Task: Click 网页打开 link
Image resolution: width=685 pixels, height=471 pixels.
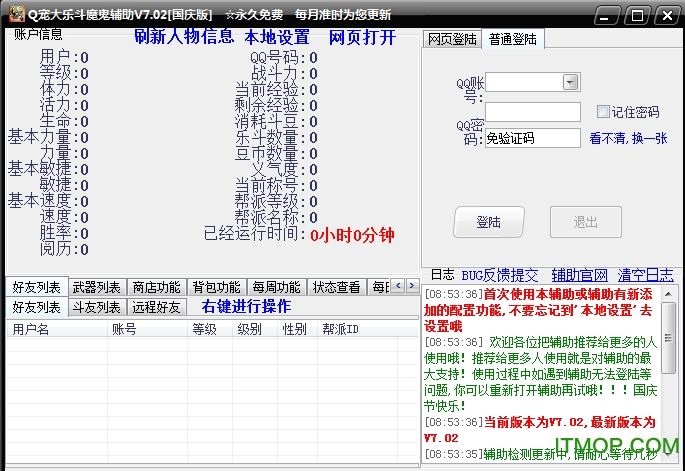Action: pyautogui.click(x=362, y=37)
